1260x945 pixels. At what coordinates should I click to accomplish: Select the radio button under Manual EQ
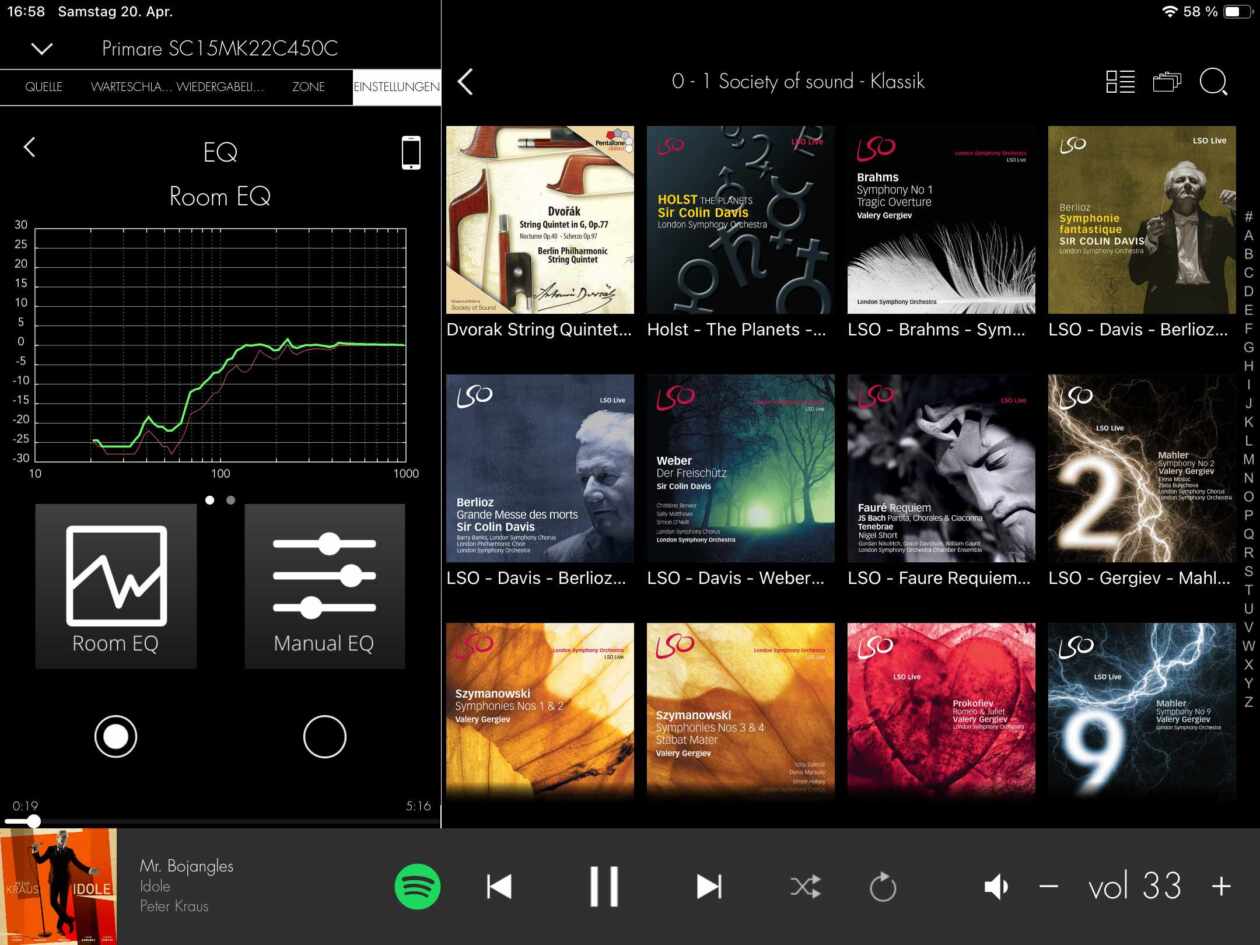pos(324,737)
